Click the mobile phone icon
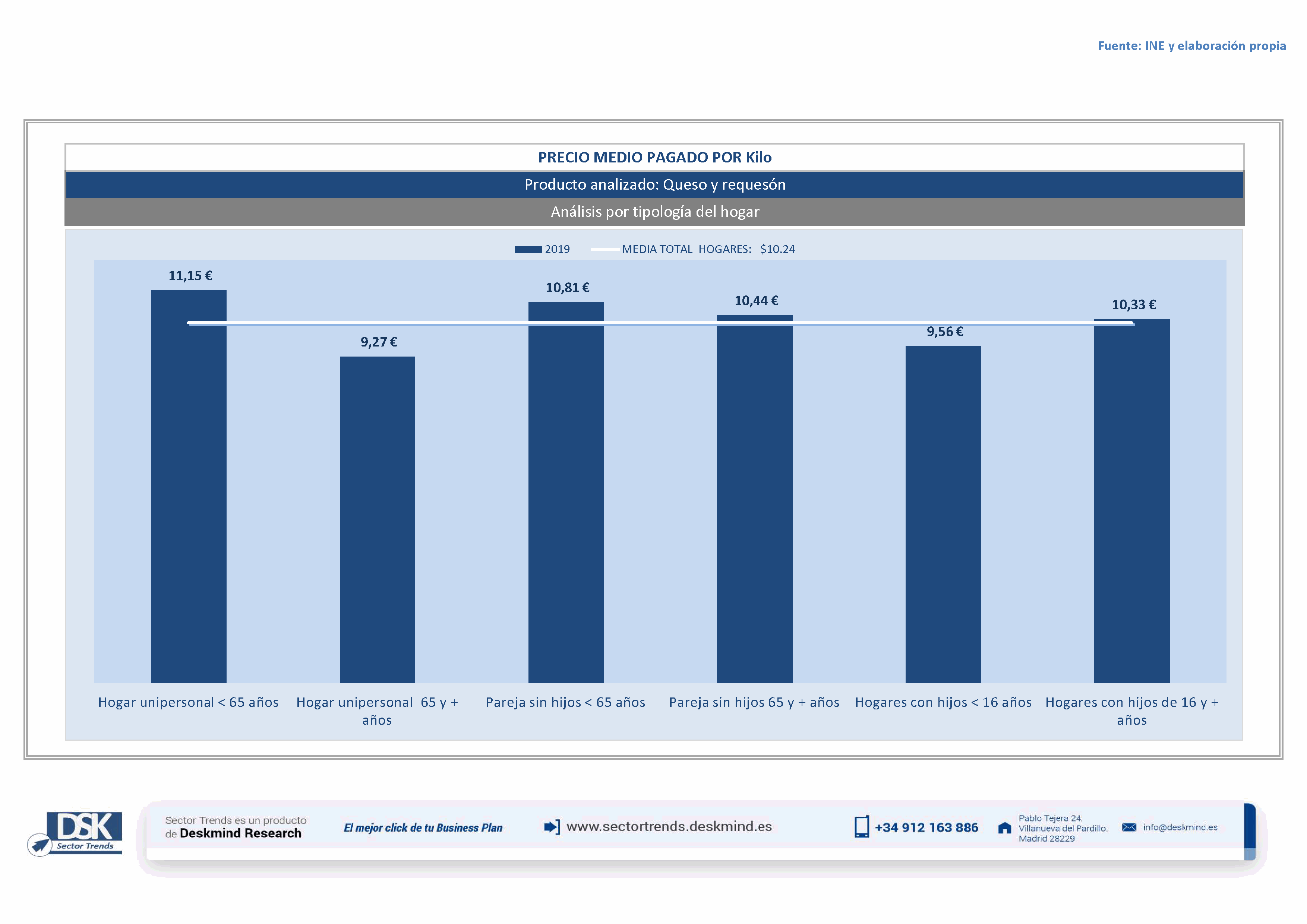1307x924 pixels. [861, 827]
